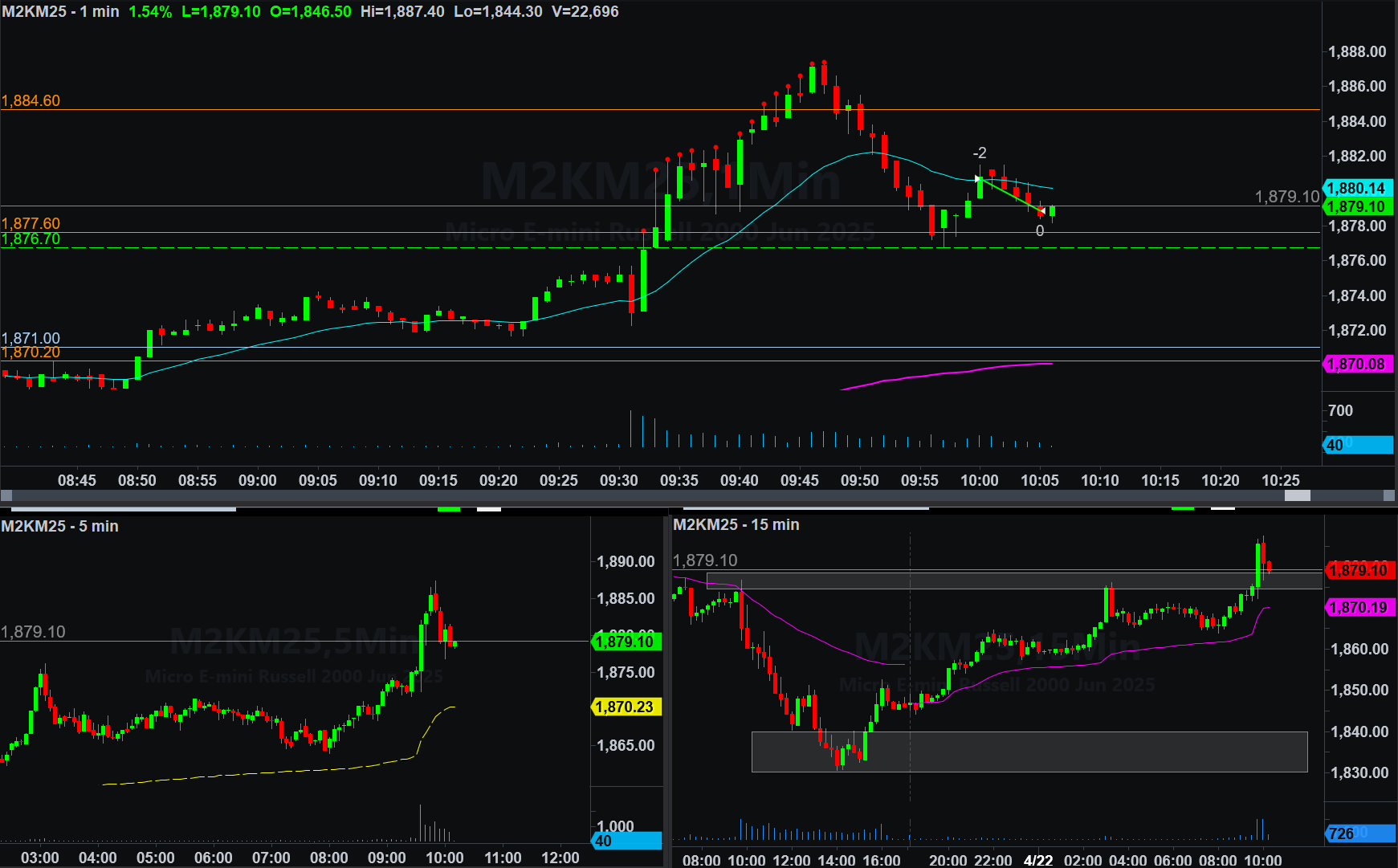Viewport: 1398px width, 868px height.
Task: Click the cyan 1,880.14 moving average price tag
Action: [x=1356, y=188]
